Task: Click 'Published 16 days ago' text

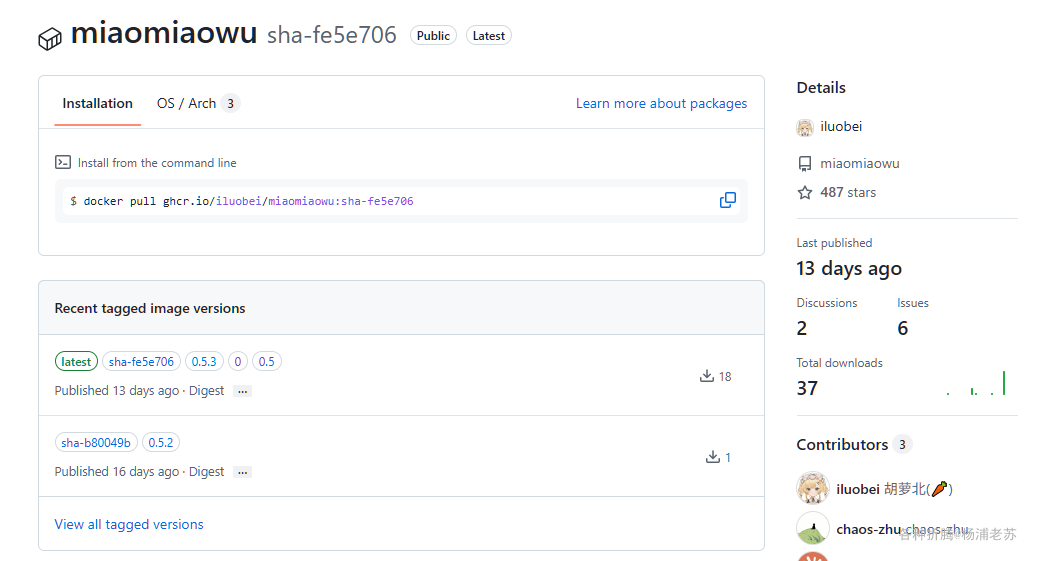Action: (117, 472)
